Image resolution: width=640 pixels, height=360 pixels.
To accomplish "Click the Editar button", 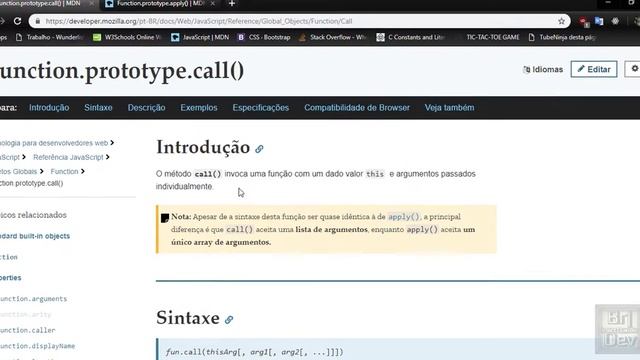I will pyautogui.click(x=594, y=69).
